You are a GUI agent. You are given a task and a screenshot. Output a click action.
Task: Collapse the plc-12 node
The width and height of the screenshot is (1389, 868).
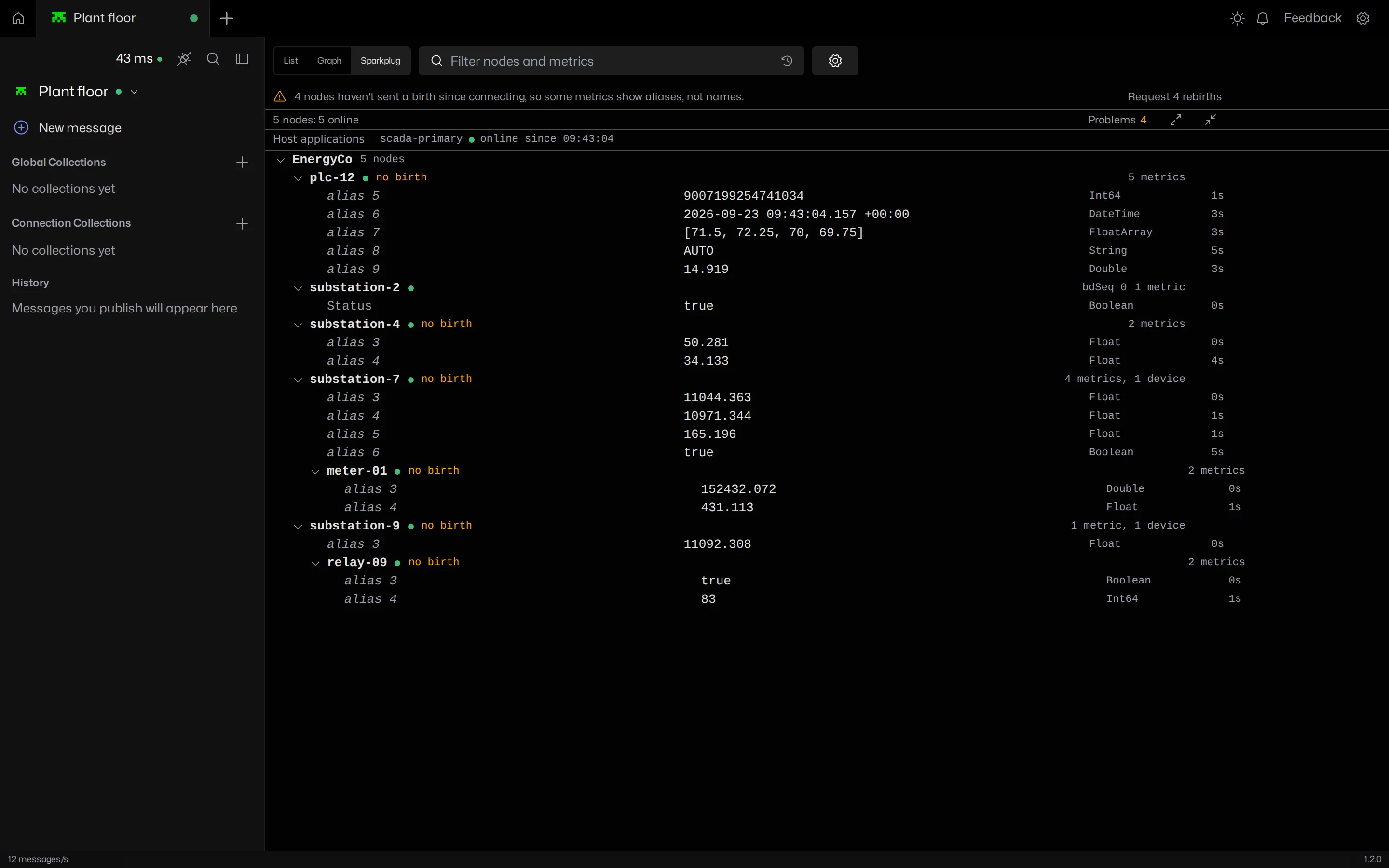coord(298,178)
